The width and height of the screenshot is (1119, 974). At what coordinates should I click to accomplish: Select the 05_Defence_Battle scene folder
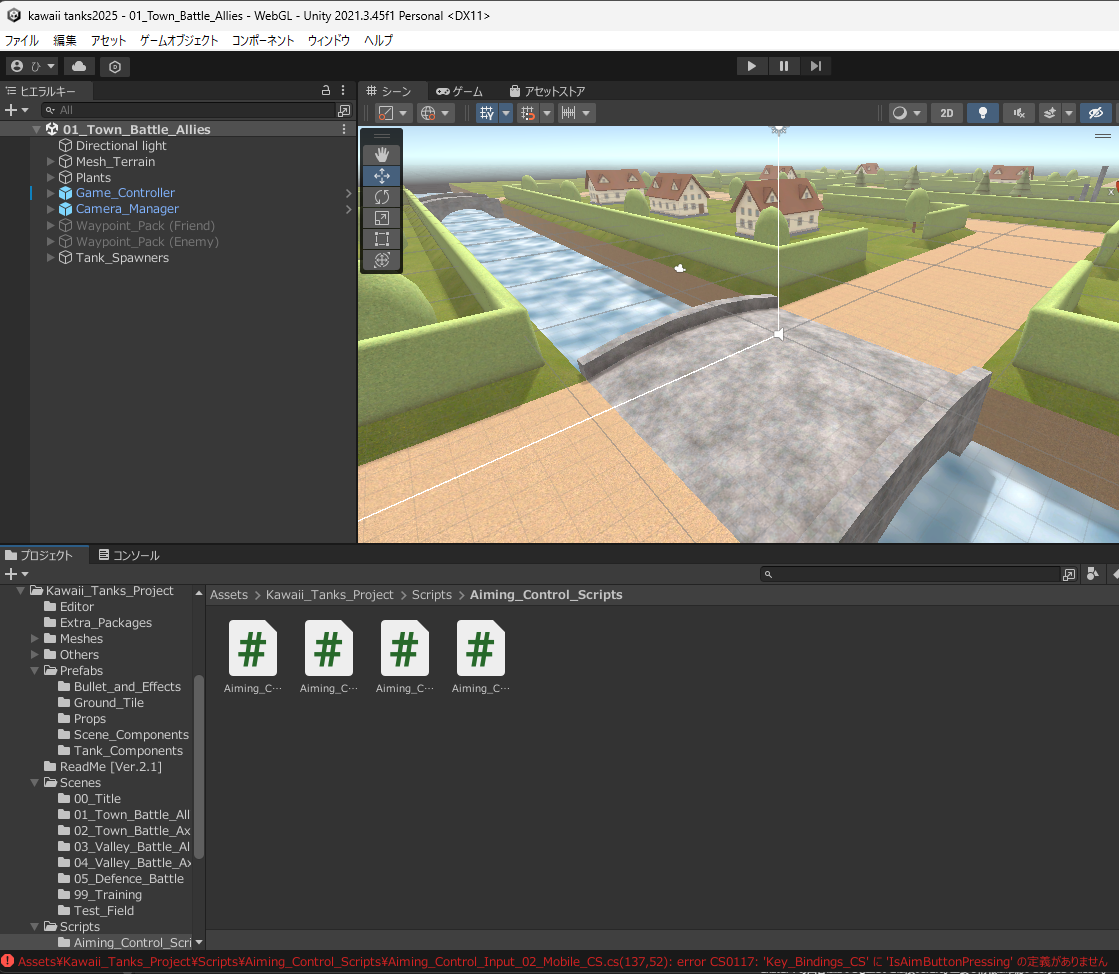tap(128, 879)
